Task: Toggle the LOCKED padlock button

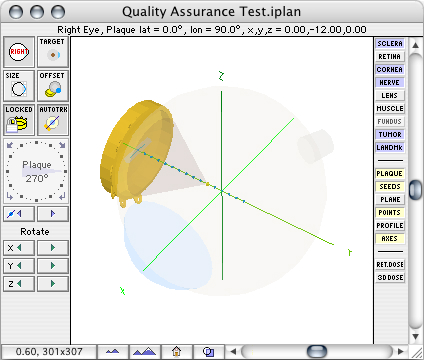Action: pos(19,120)
